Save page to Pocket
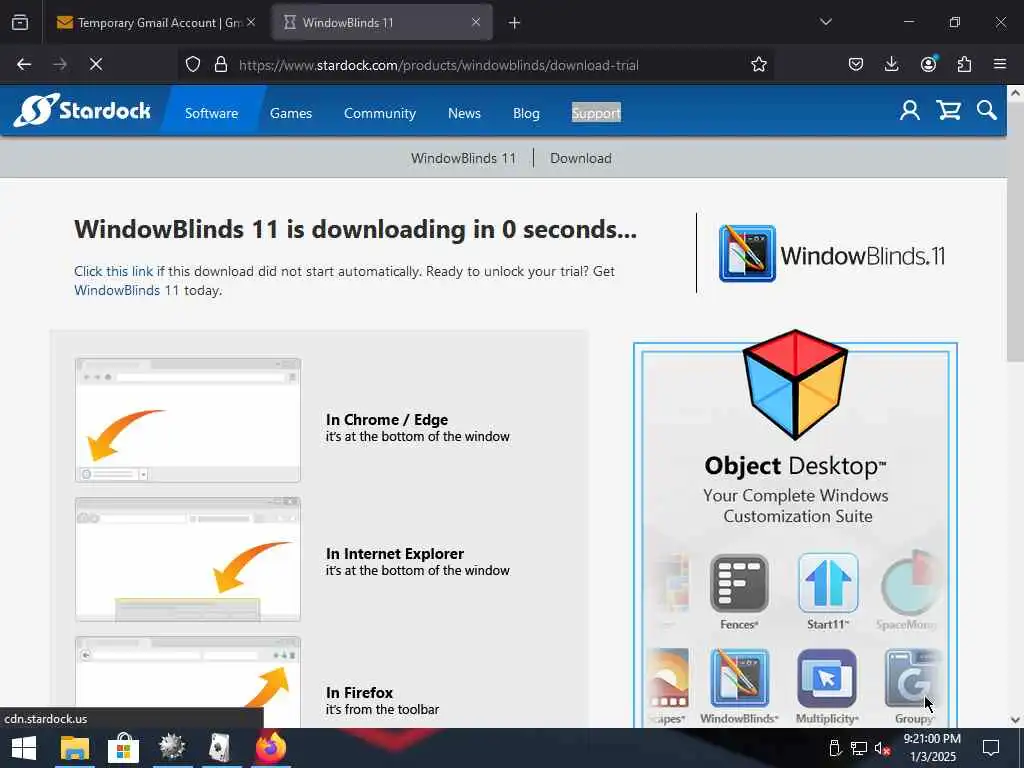The width and height of the screenshot is (1024, 768). (x=856, y=64)
